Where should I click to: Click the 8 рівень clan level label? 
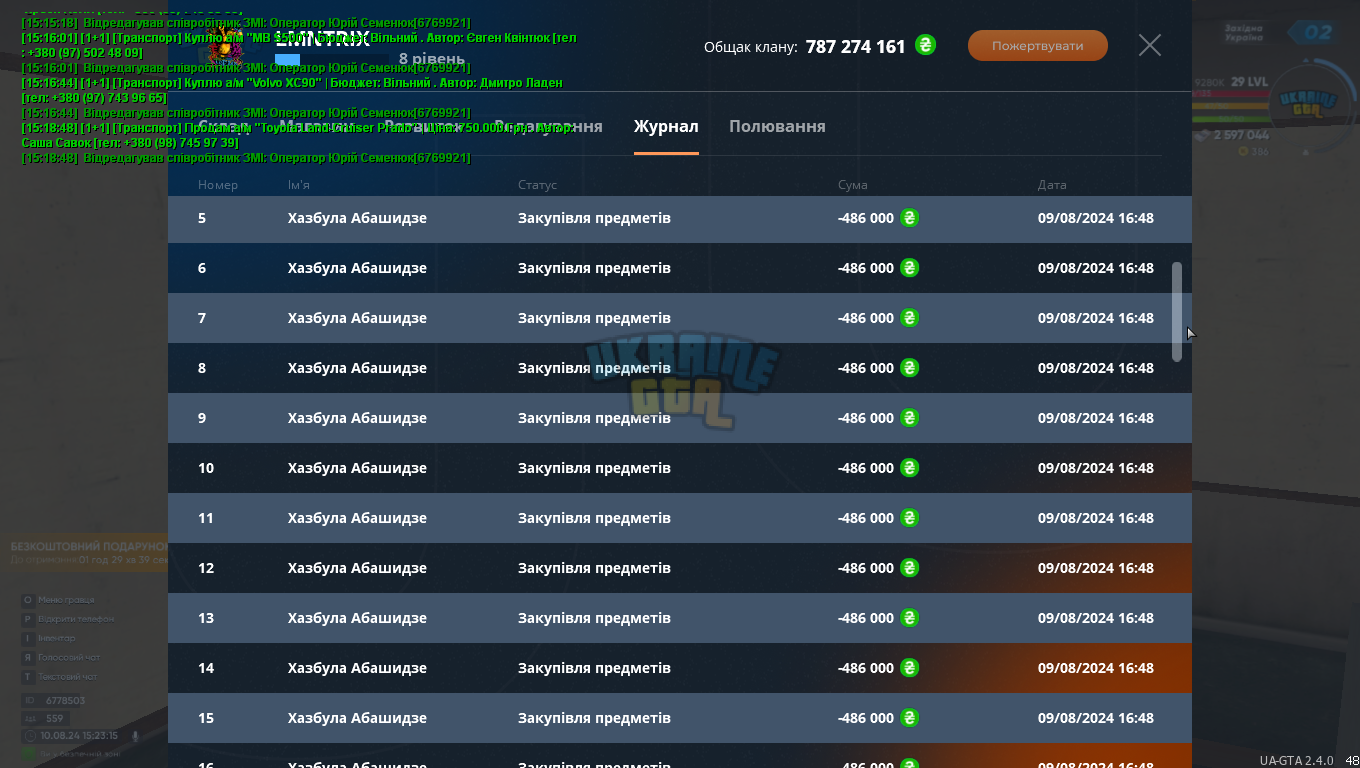(x=431, y=59)
